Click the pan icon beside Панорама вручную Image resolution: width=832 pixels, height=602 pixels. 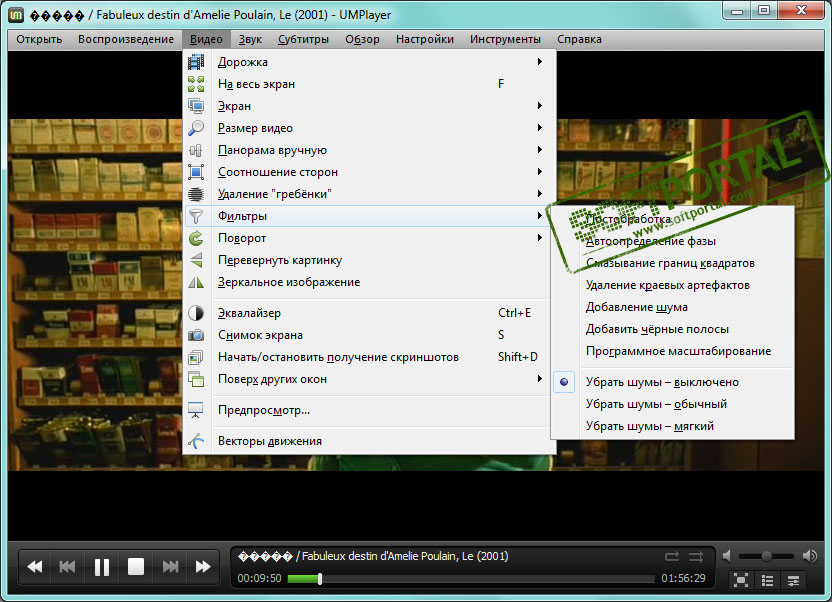point(196,150)
